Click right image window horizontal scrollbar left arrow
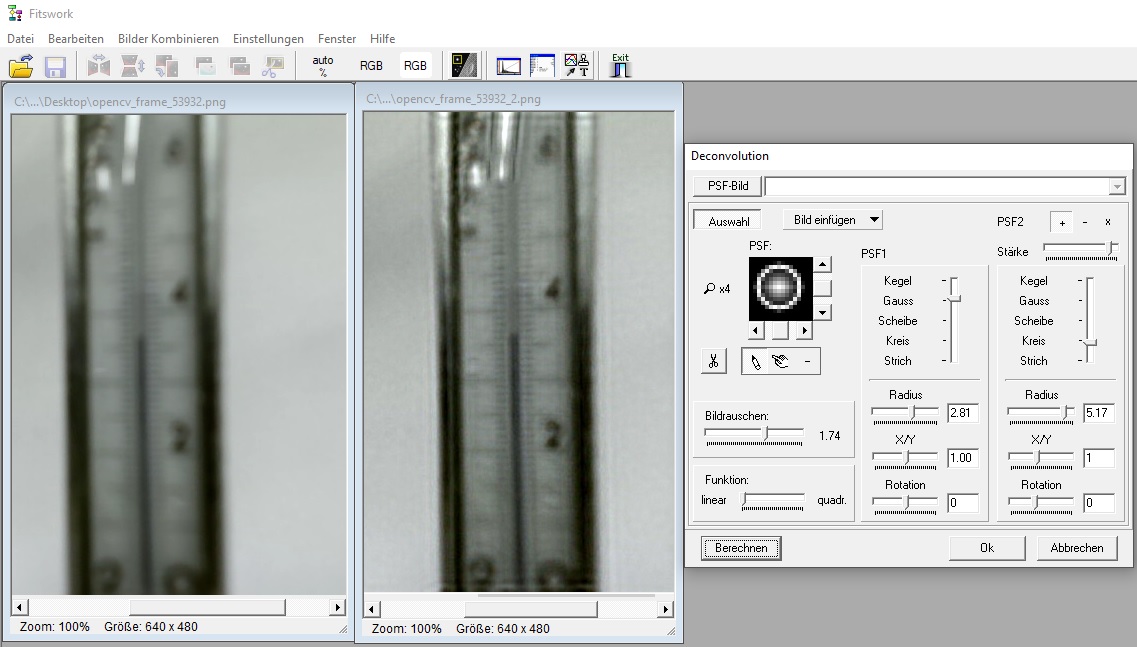This screenshot has height=647, width=1137. point(371,609)
